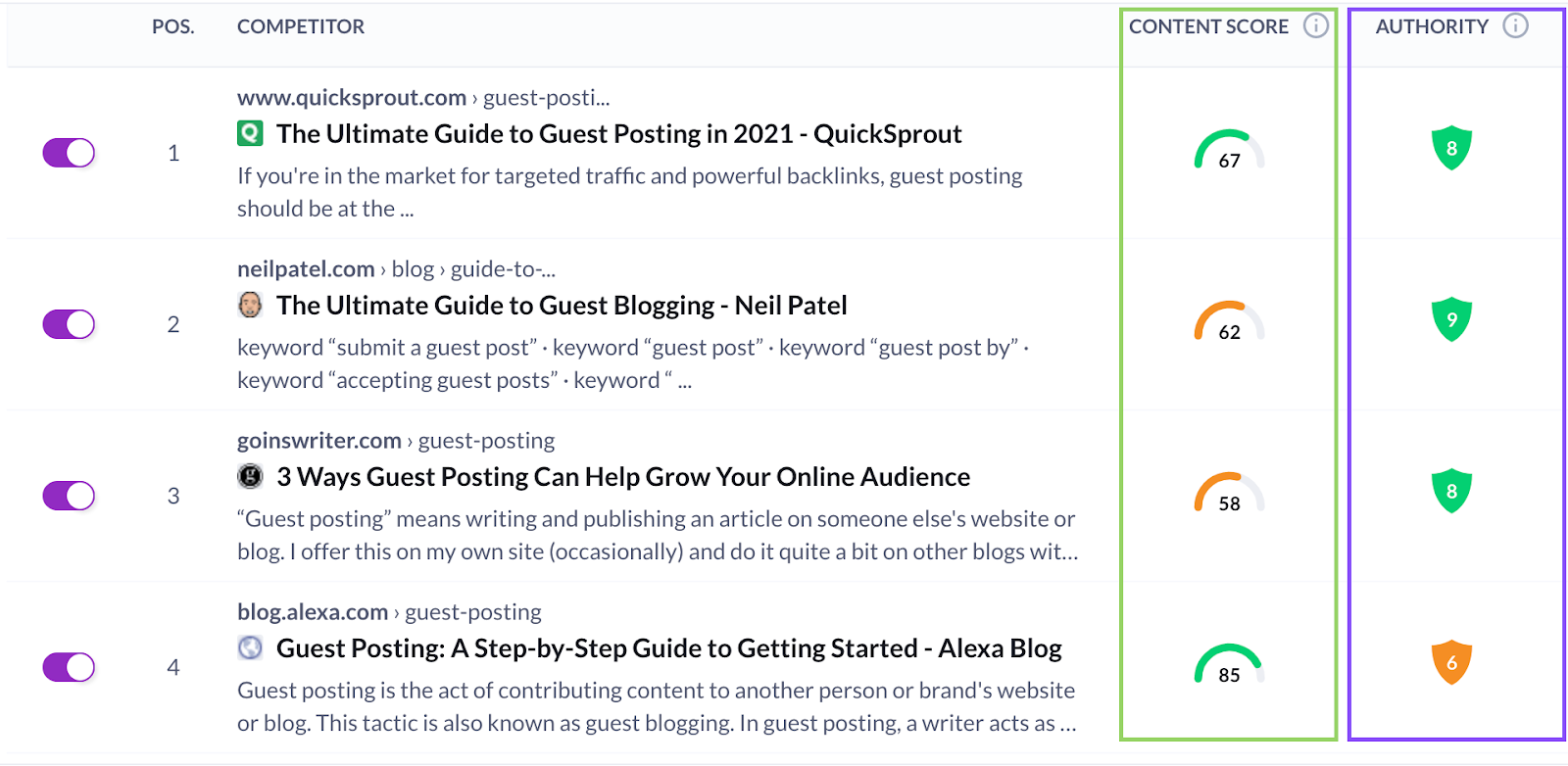Screen dimensions: 1568x766
Task: Click the blog.alexa.com URL breadcrumb
Action: point(389,612)
